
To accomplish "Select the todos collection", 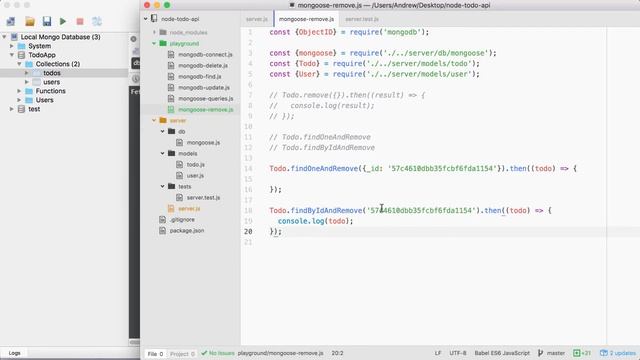I will tap(51, 73).
